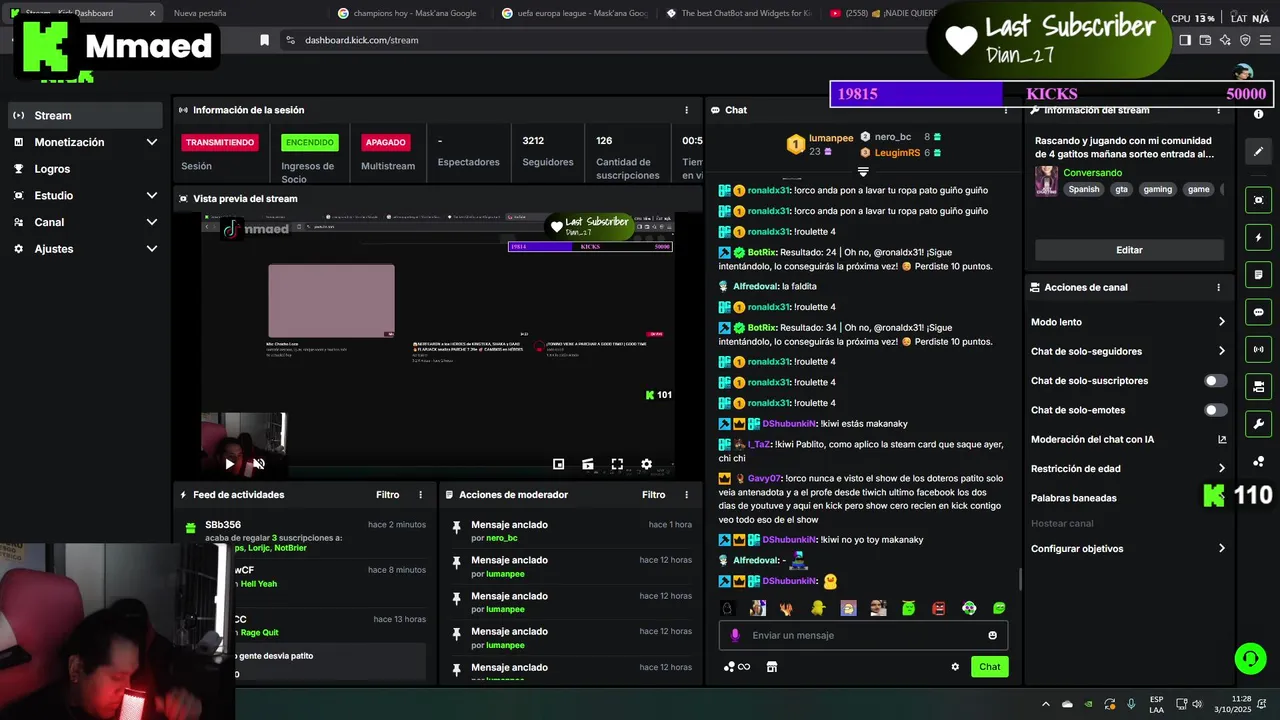
Task: Open chat settings gear icon
Action: (955, 667)
